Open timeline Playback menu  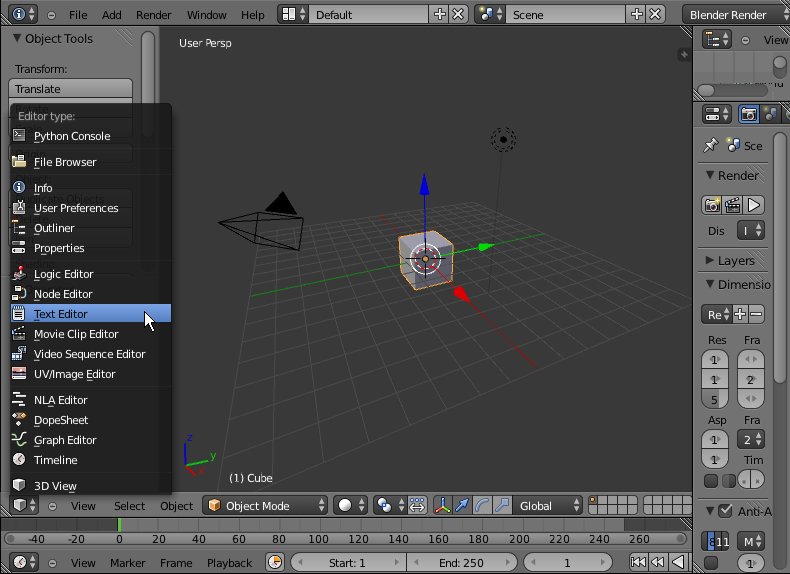coord(229,563)
